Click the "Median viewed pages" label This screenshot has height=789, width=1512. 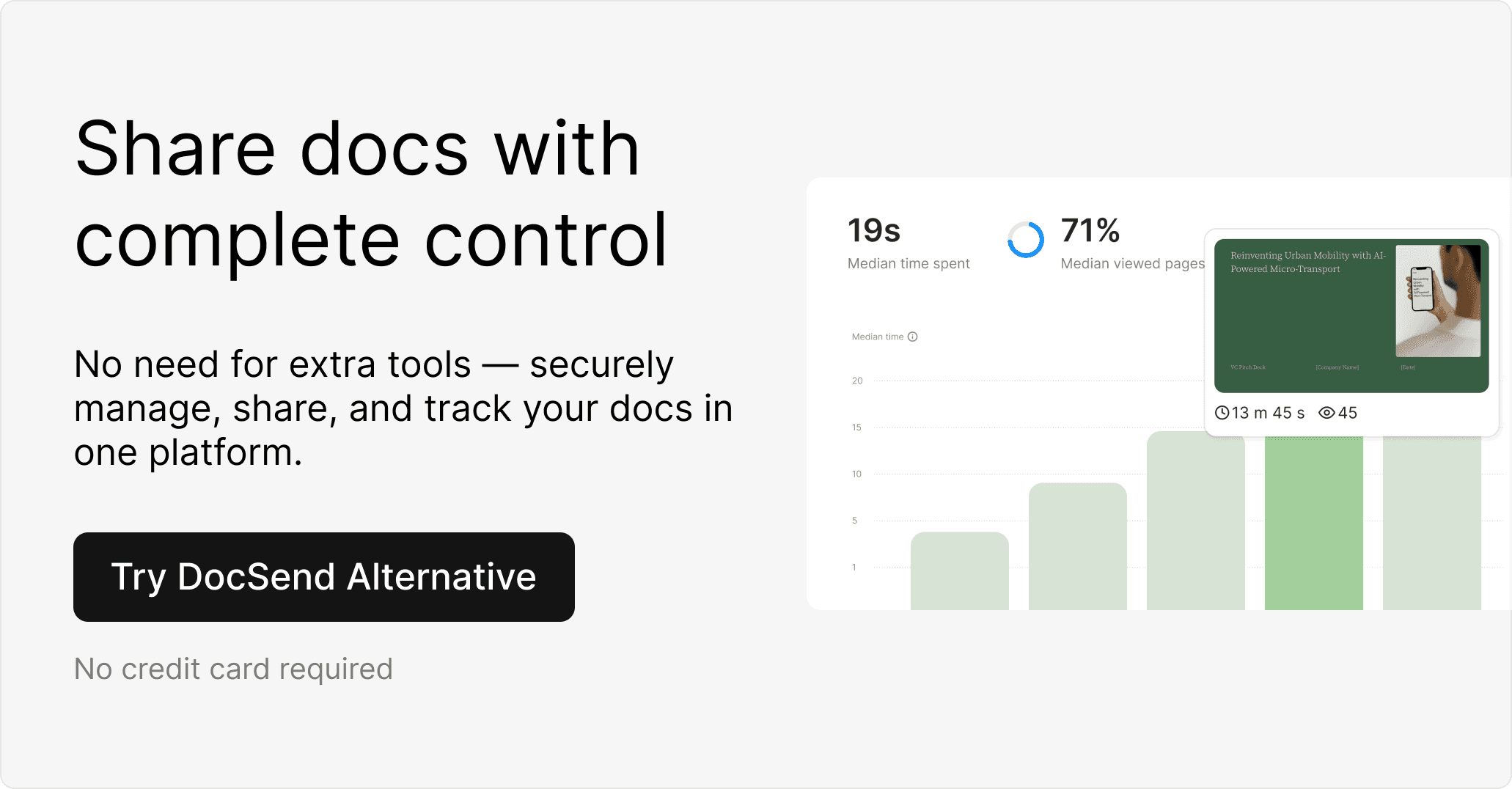pyautogui.click(x=1132, y=263)
